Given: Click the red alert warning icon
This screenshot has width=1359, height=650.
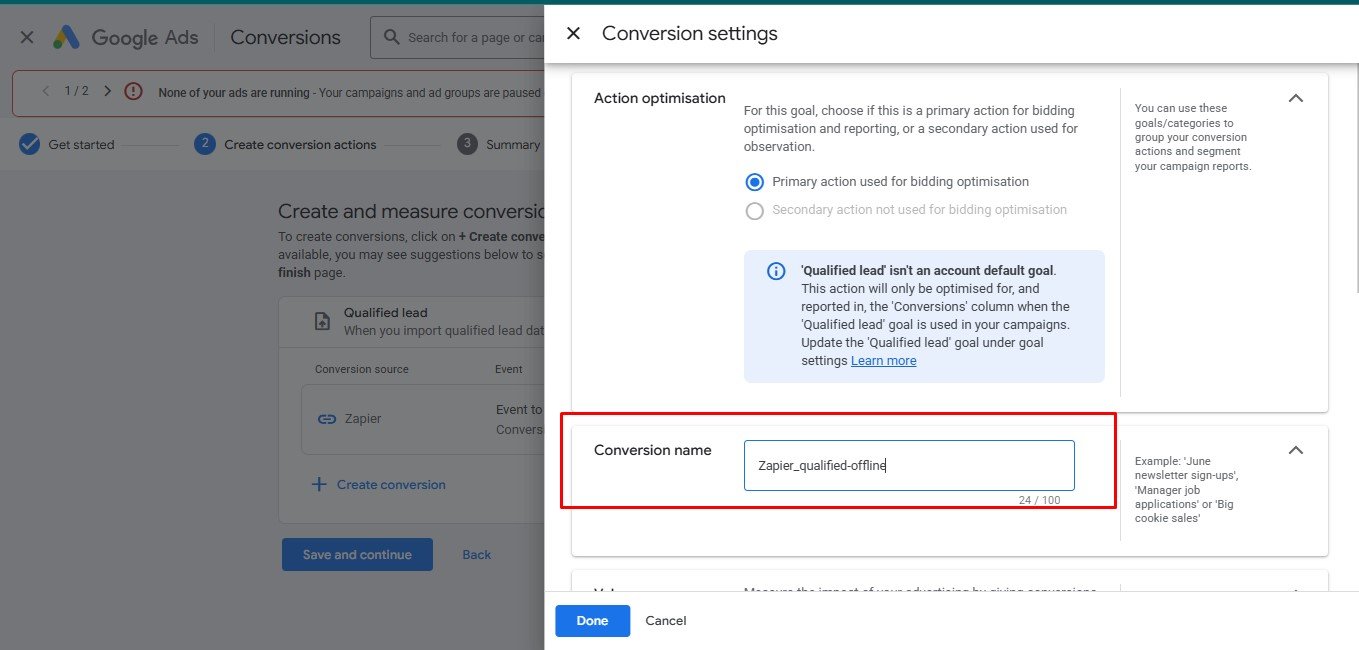Looking at the screenshot, I should (x=133, y=91).
